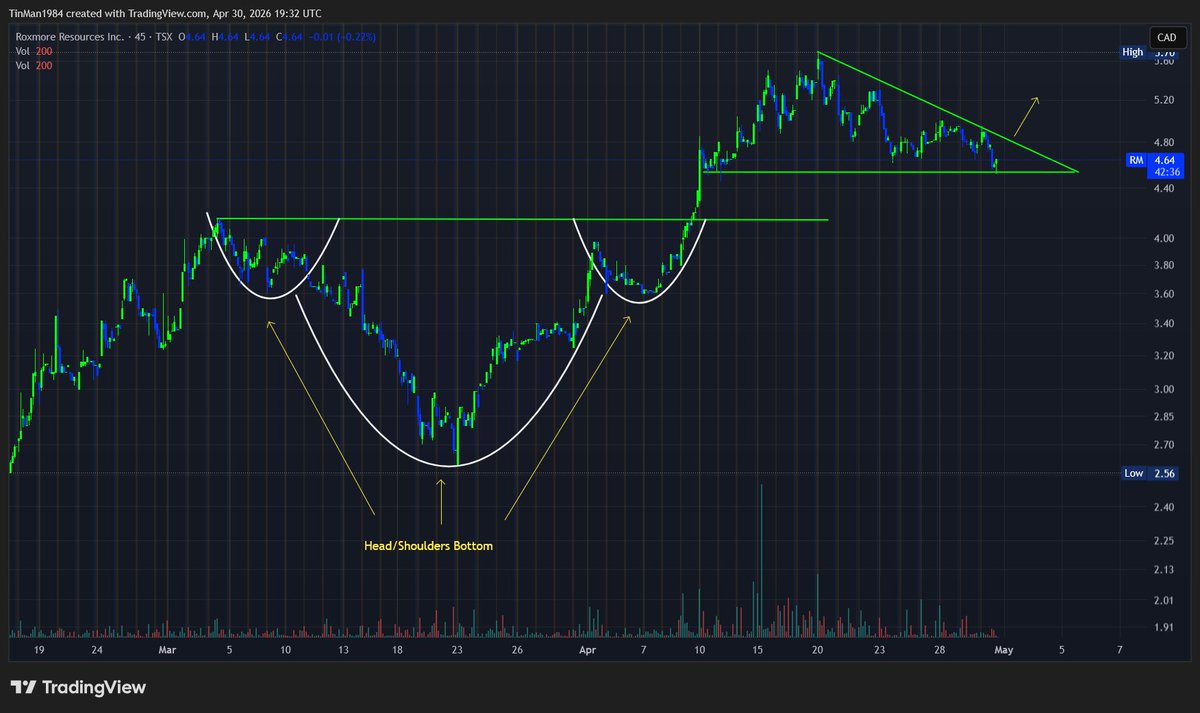Click the 28 date axis label
1200x713 pixels.
[940, 650]
